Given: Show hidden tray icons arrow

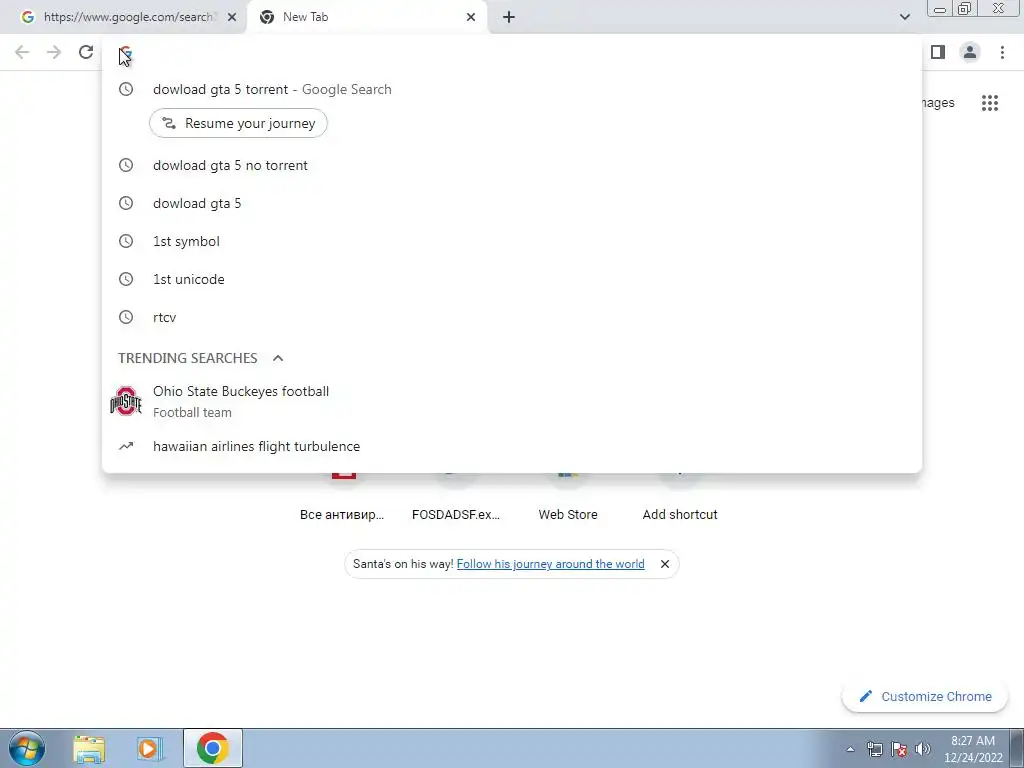Looking at the screenshot, I should tap(850, 749).
